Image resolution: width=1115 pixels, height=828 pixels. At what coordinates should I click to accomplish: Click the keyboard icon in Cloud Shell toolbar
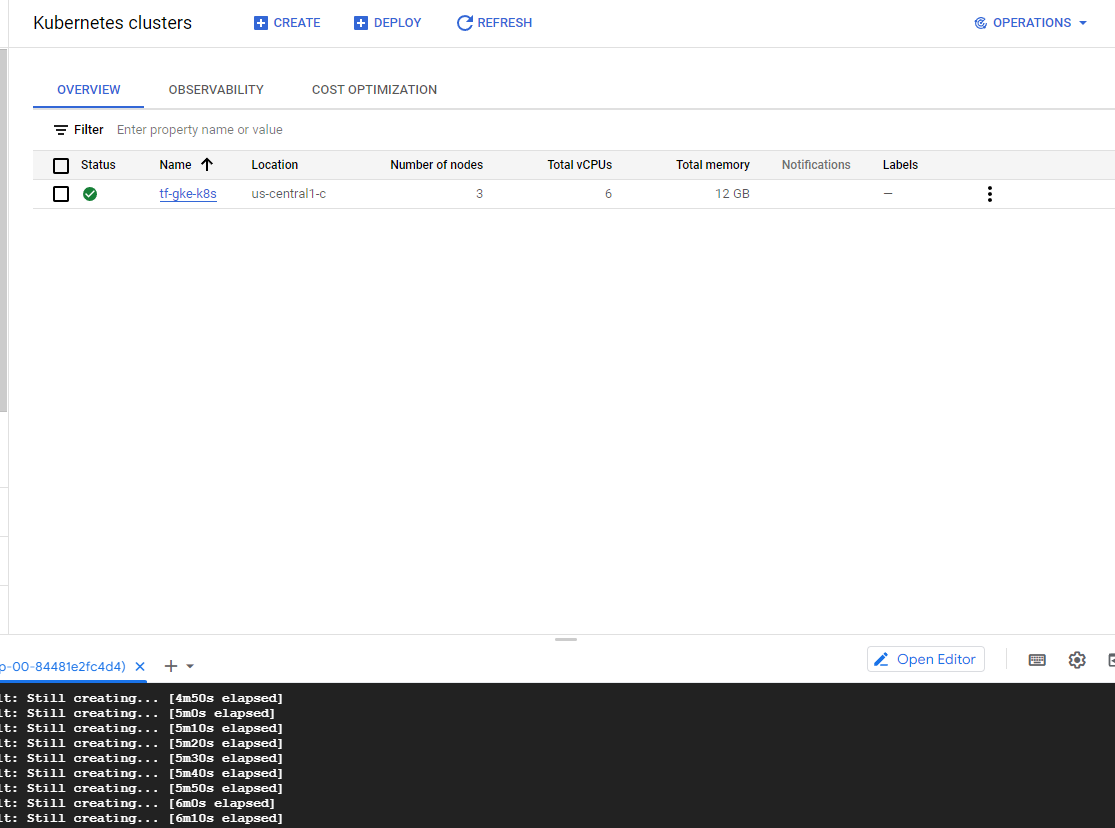pyautogui.click(x=1037, y=660)
